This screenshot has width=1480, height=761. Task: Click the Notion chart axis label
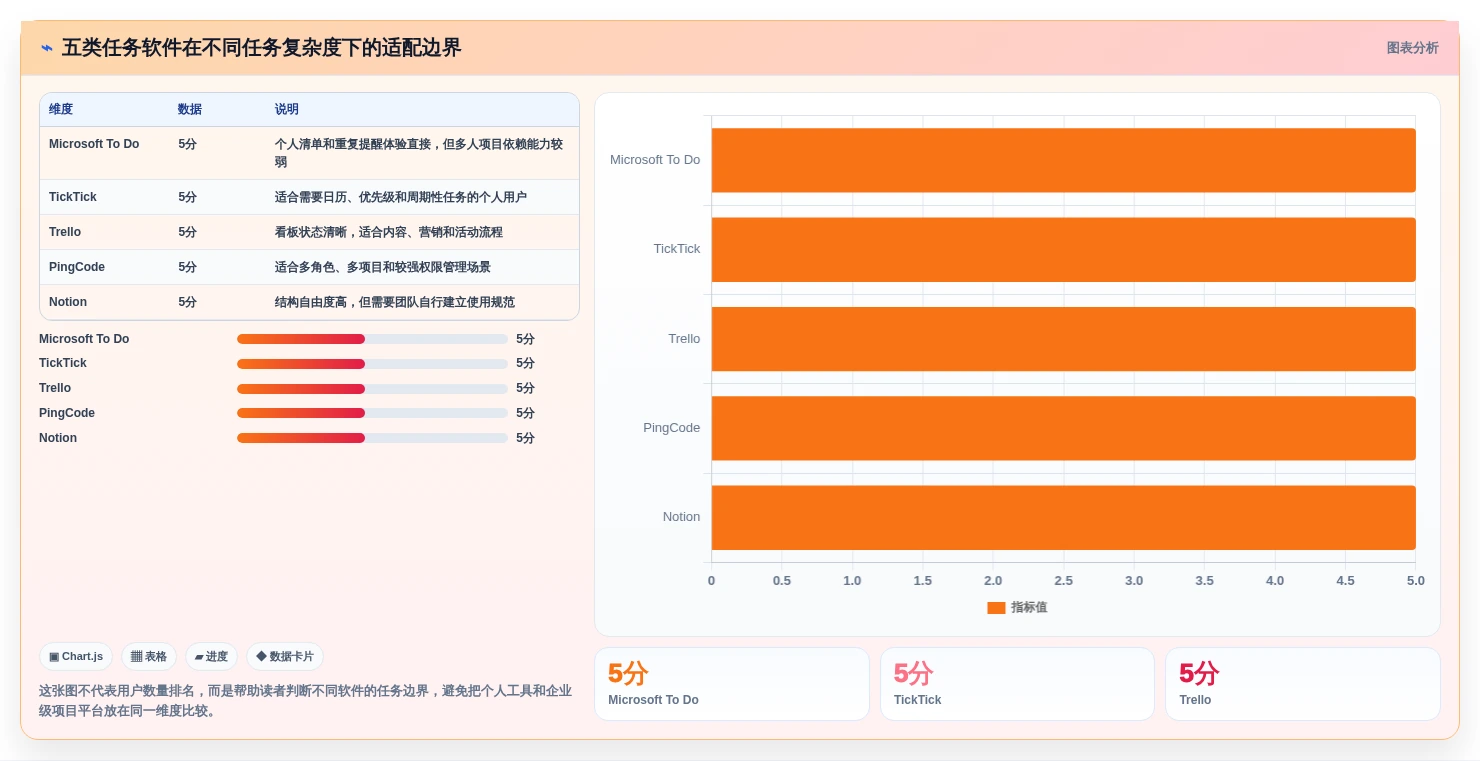pos(681,517)
